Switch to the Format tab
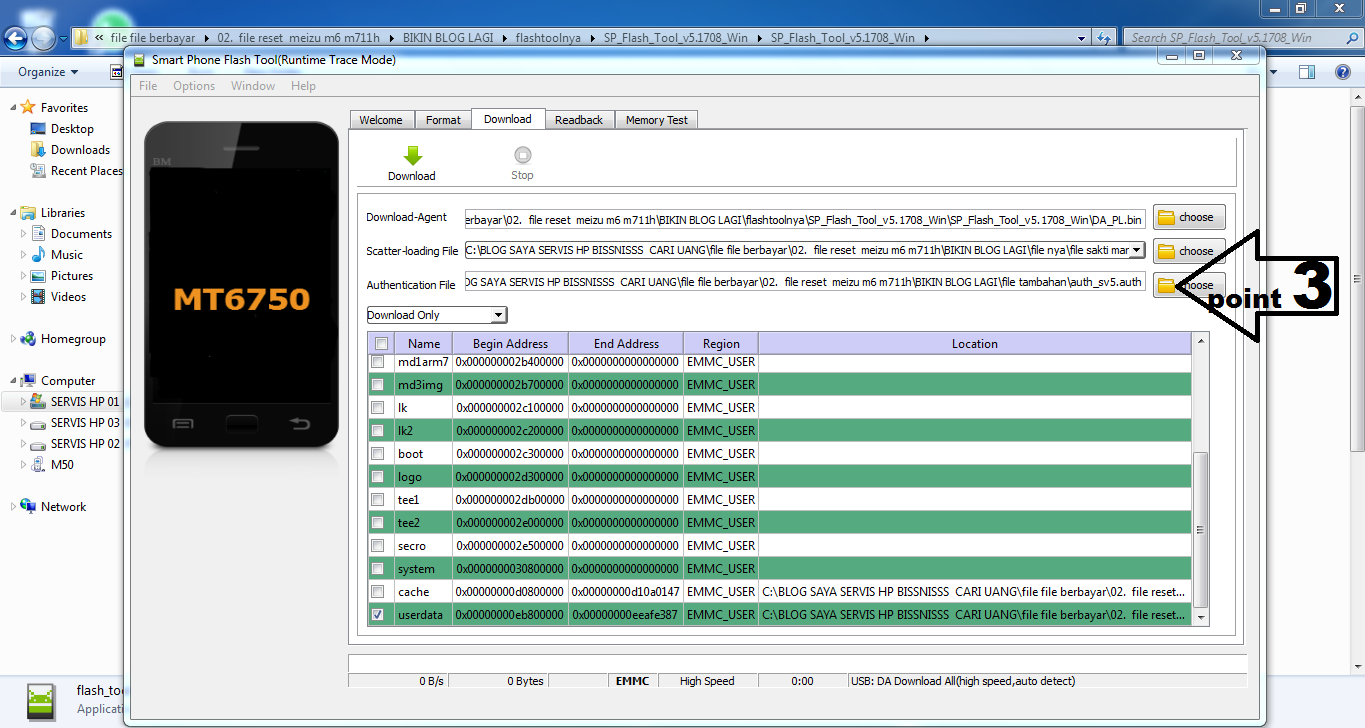Viewport: 1365px width, 728px height. [443, 120]
